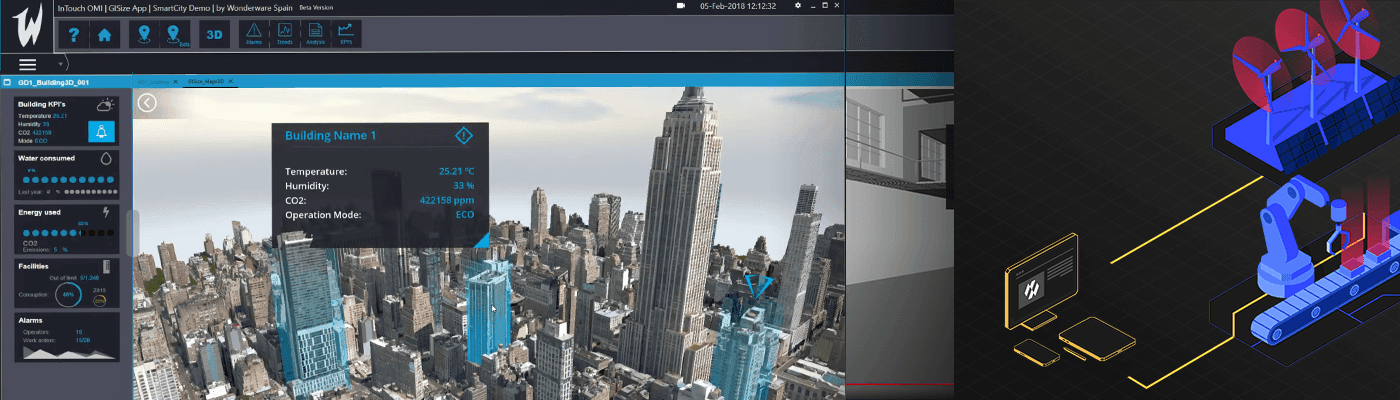Close the GISize_Maps3D tab
This screenshot has height=400, width=1400.
(x=229, y=81)
